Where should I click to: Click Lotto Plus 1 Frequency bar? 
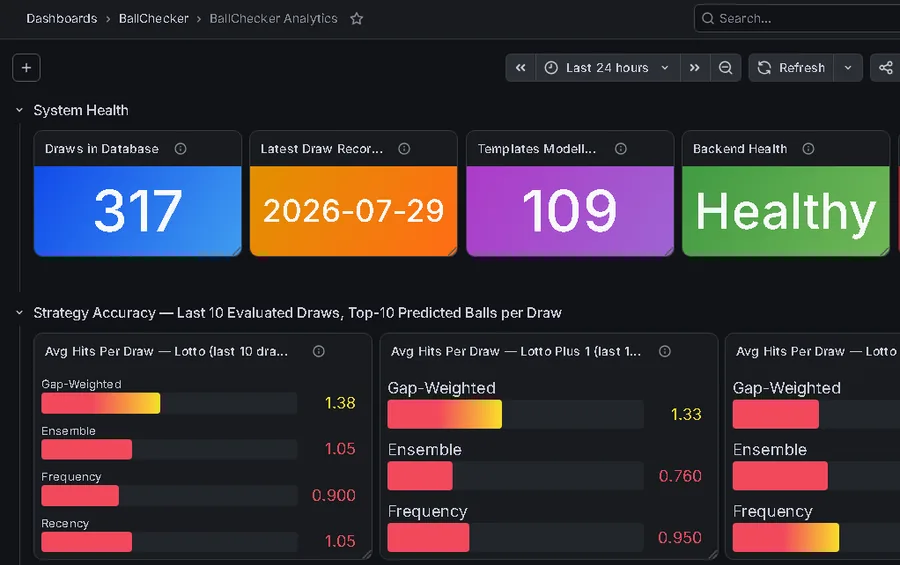515,537
